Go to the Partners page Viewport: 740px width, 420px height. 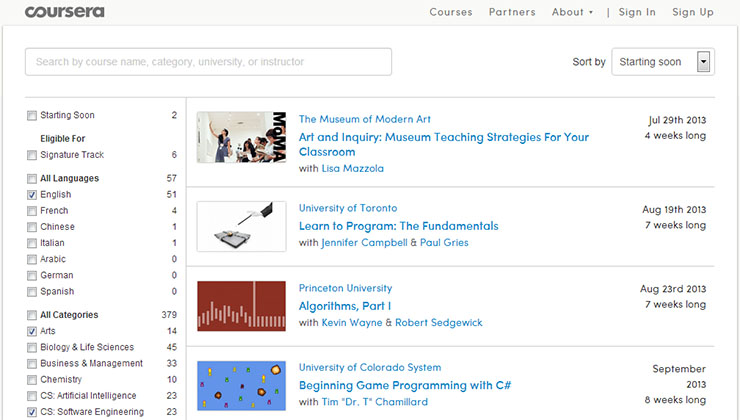tap(512, 12)
